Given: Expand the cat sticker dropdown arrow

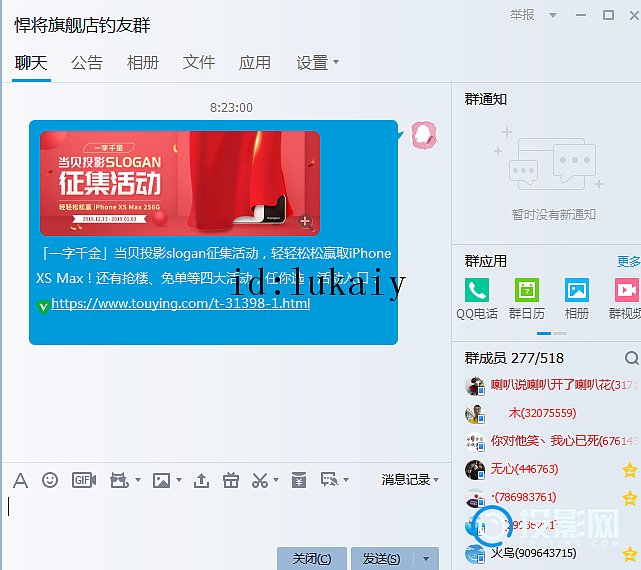Looking at the screenshot, I should tap(137, 480).
